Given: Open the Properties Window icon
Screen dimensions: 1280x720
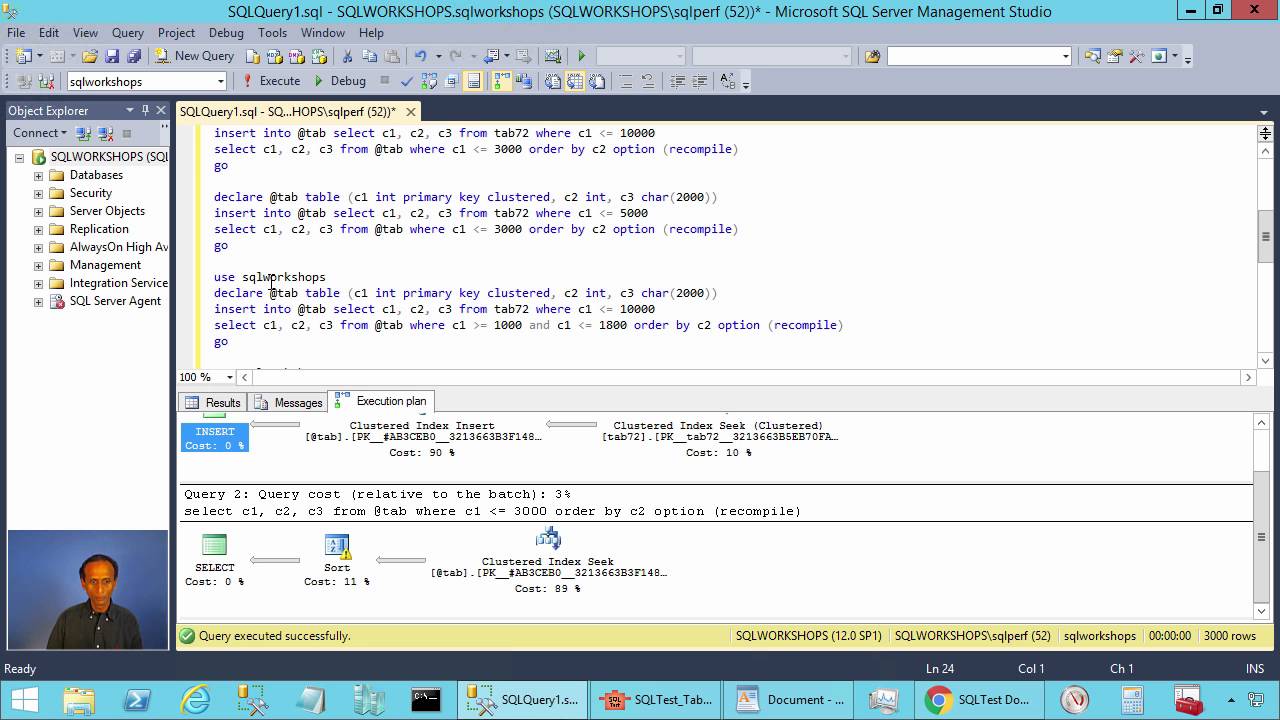Looking at the screenshot, I should coord(1114,56).
